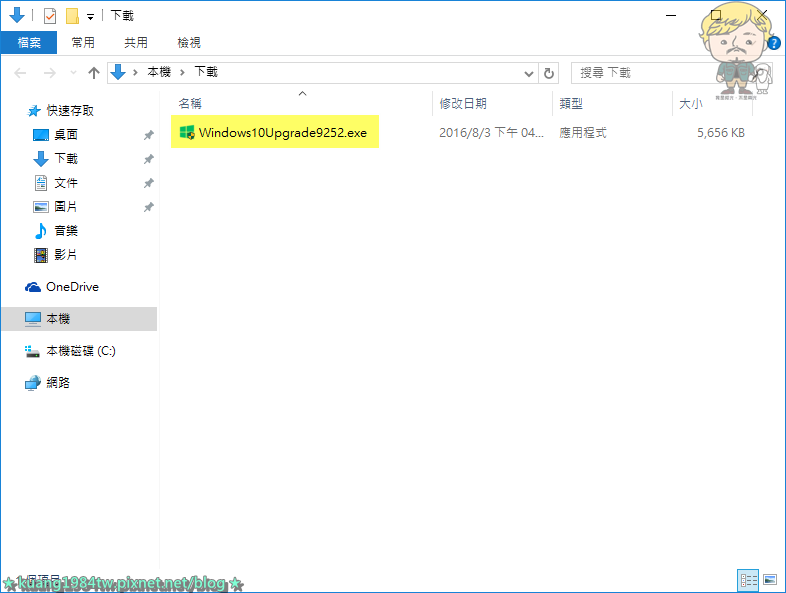Switch to the 檢視 ribbon tab
This screenshot has width=786, height=593.
click(x=189, y=43)
